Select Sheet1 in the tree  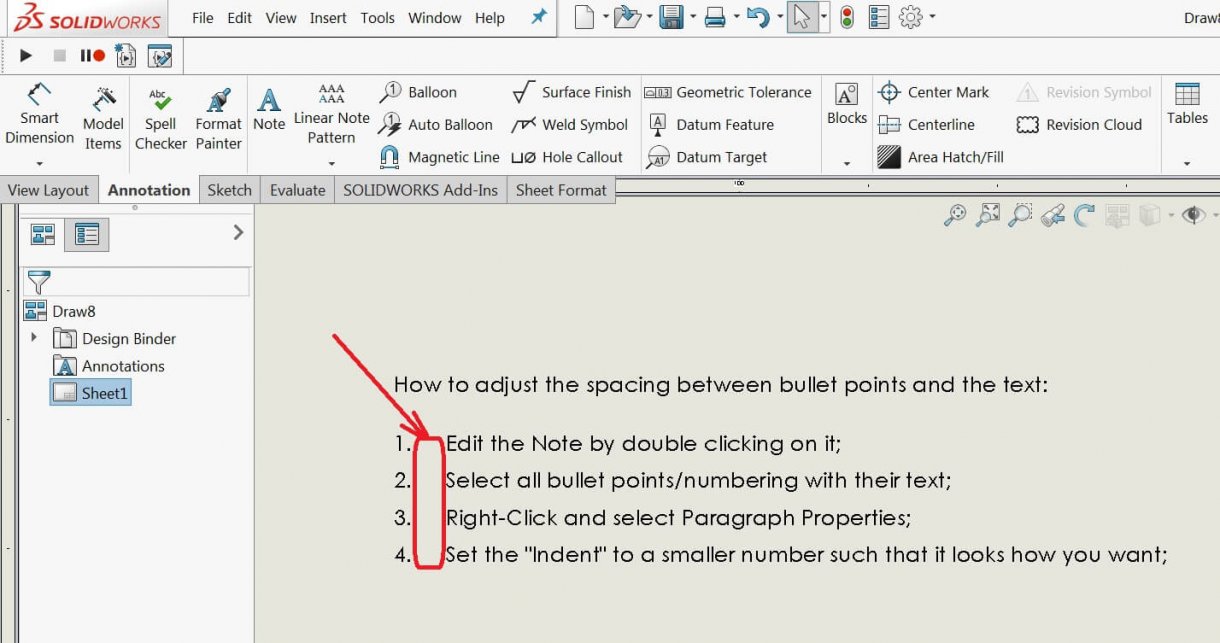pos(91,393)
